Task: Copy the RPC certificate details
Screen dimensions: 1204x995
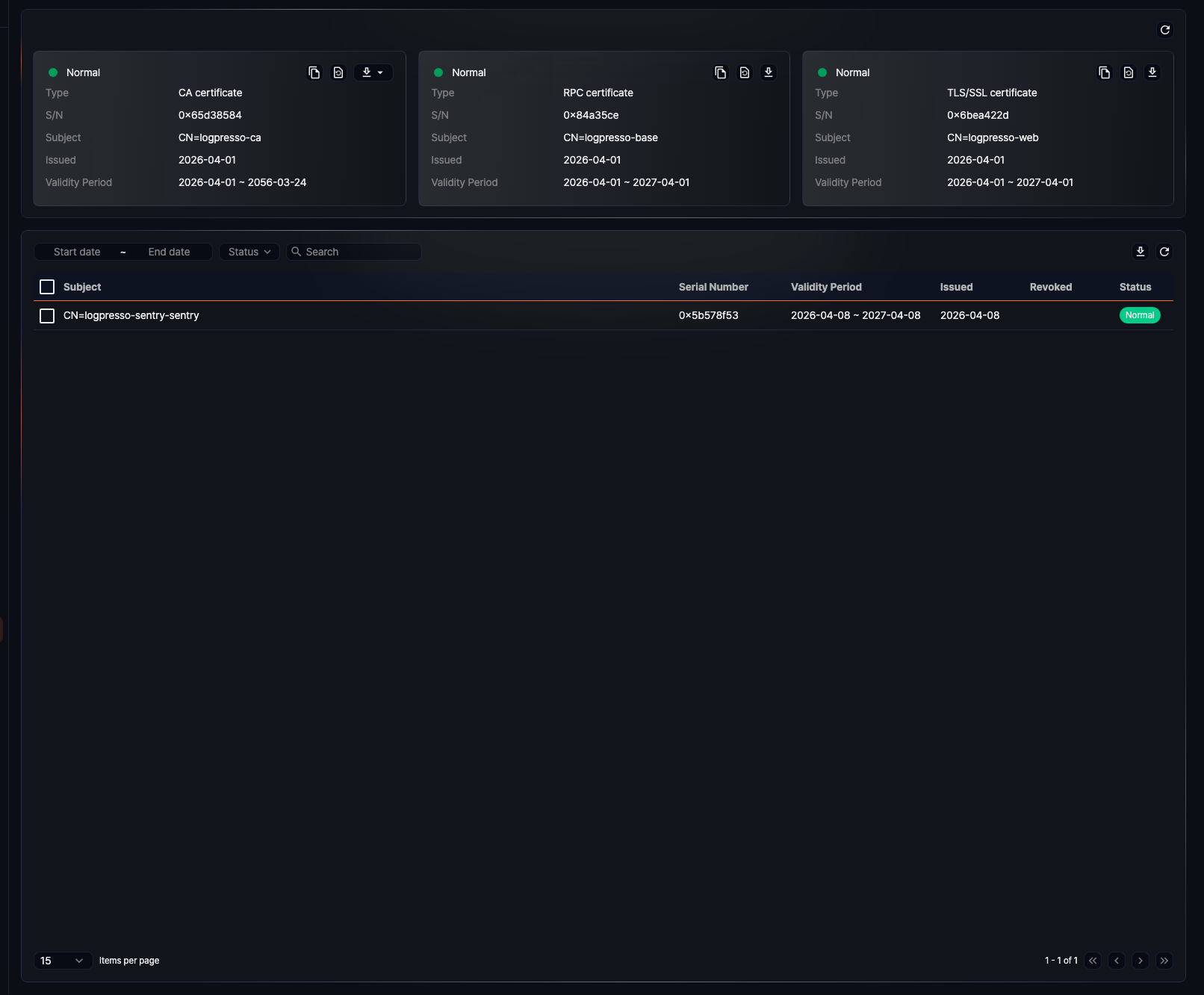Action: pos(721,72)
